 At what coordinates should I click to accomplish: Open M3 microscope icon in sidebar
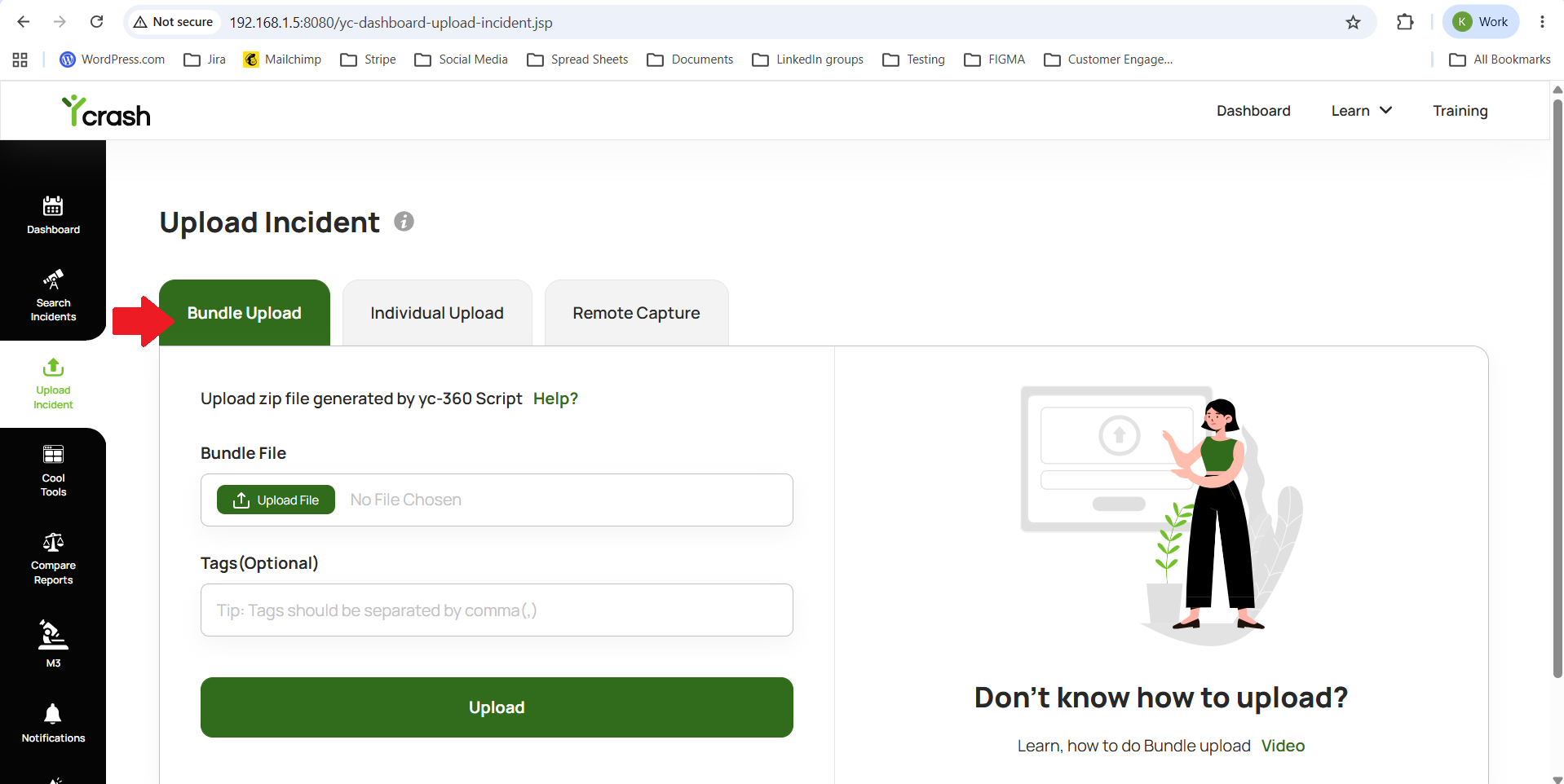pos(53,634)
